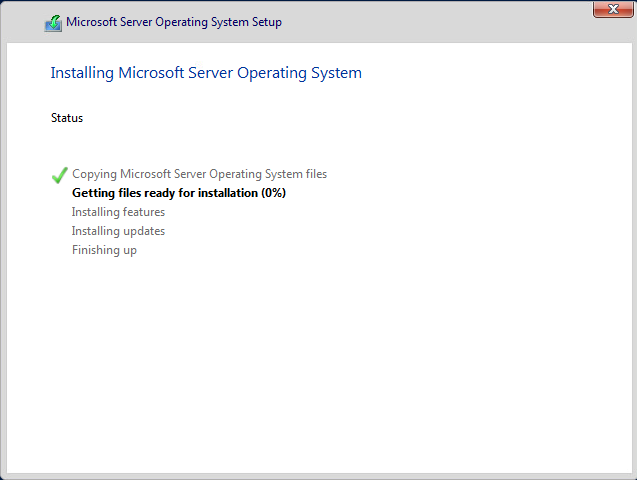Select the 'Installing features' step
Viewport: 637px width, 480px height.
click(x=118, y=212)
